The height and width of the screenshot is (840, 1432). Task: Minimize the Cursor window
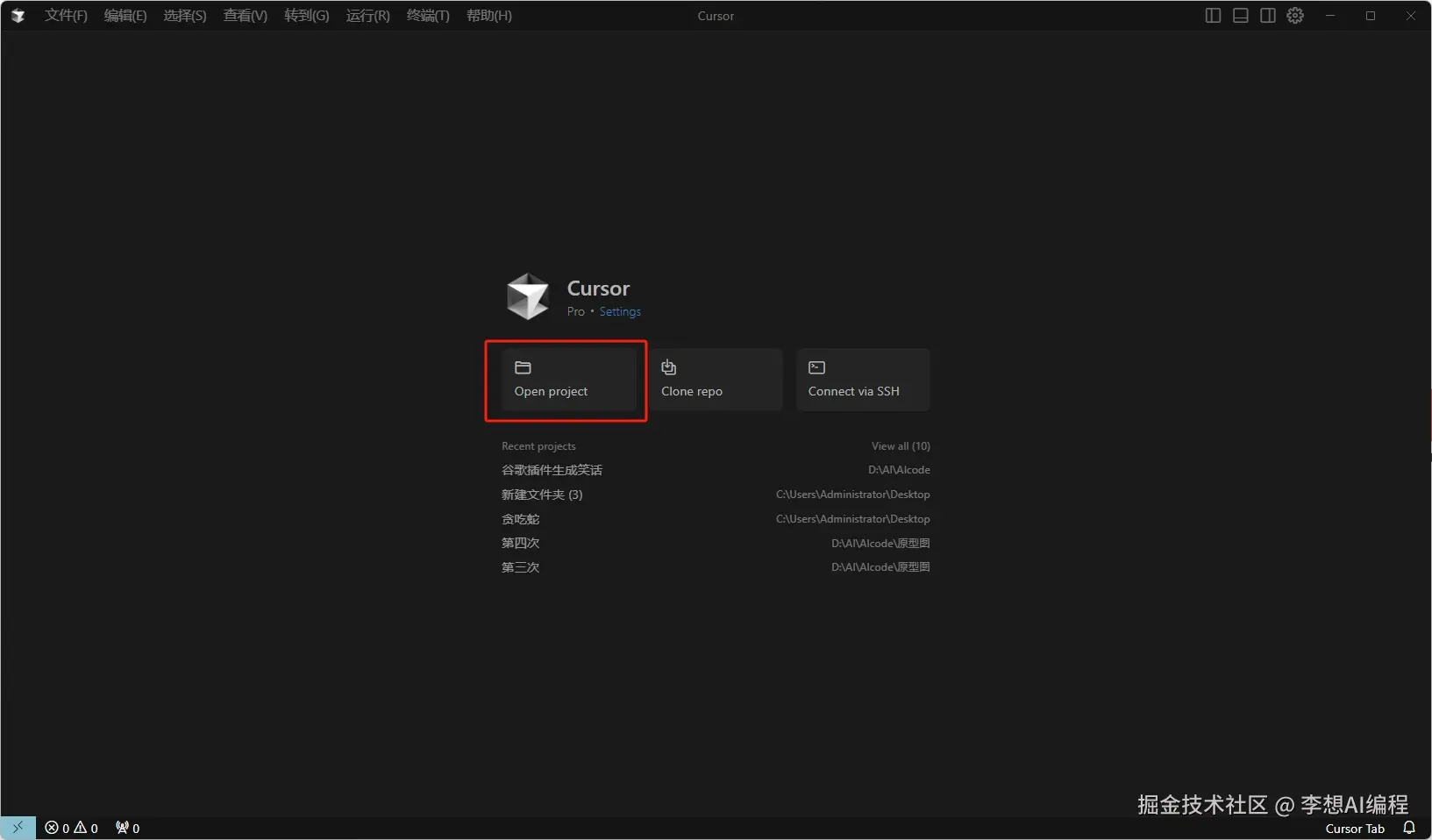(x=1330, y=16)
